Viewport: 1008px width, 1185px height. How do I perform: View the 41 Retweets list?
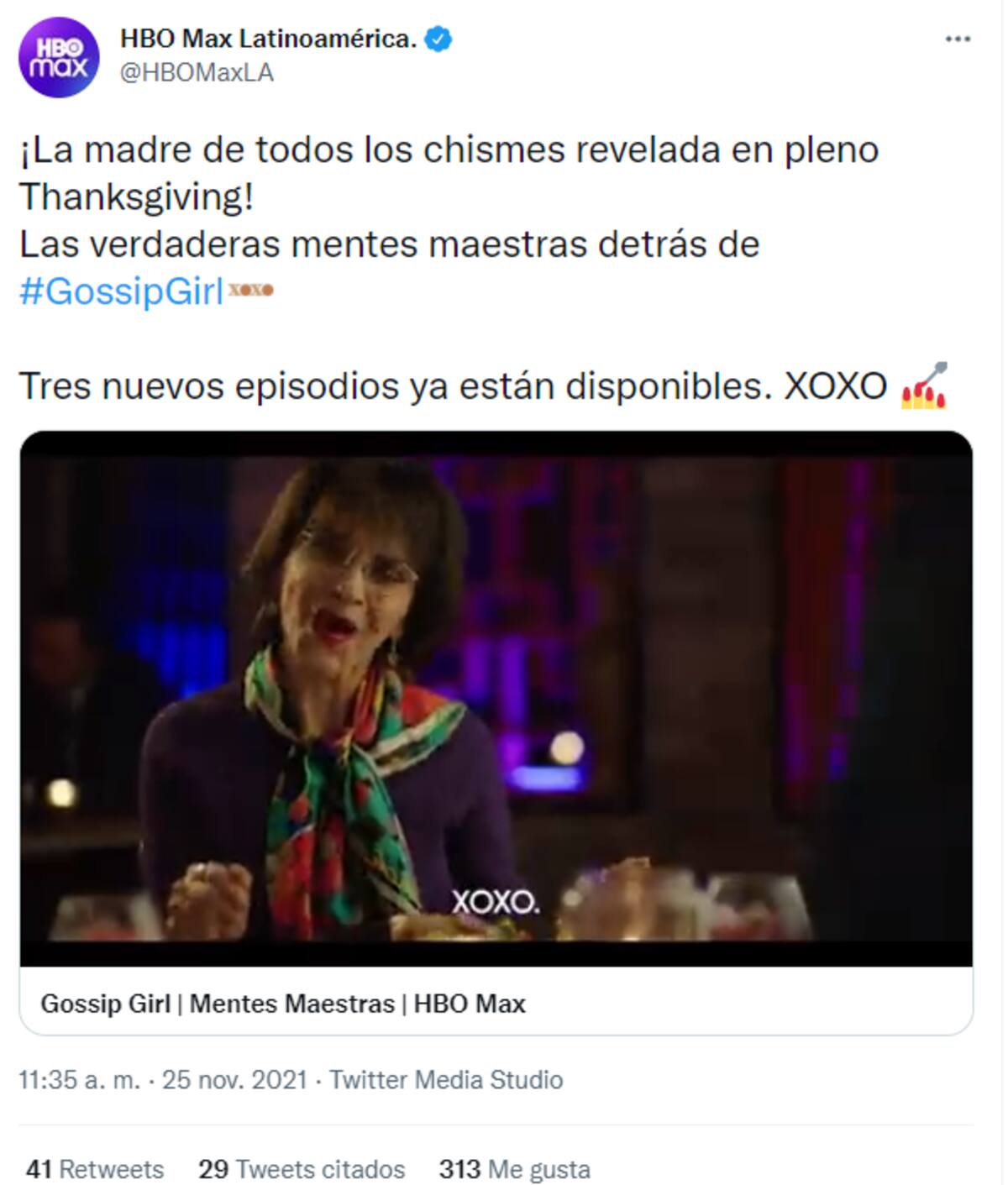pyautogui.click(x=95, y=1169)
